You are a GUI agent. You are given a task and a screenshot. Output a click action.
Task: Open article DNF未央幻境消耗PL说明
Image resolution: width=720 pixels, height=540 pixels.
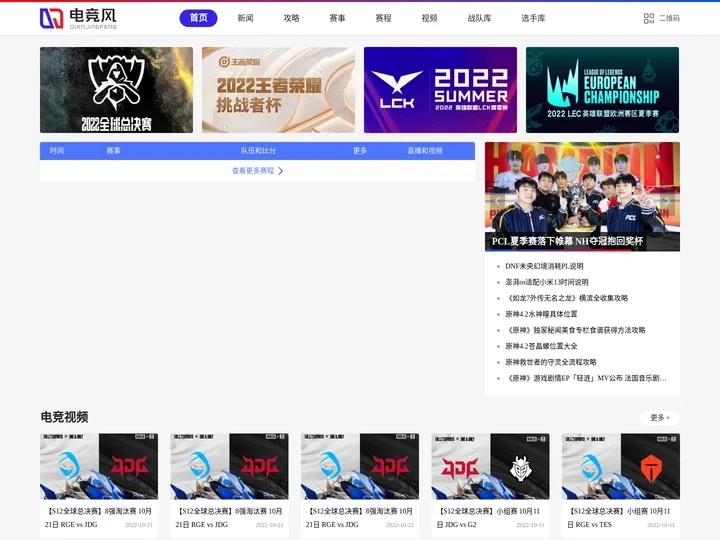coord(544,266)
